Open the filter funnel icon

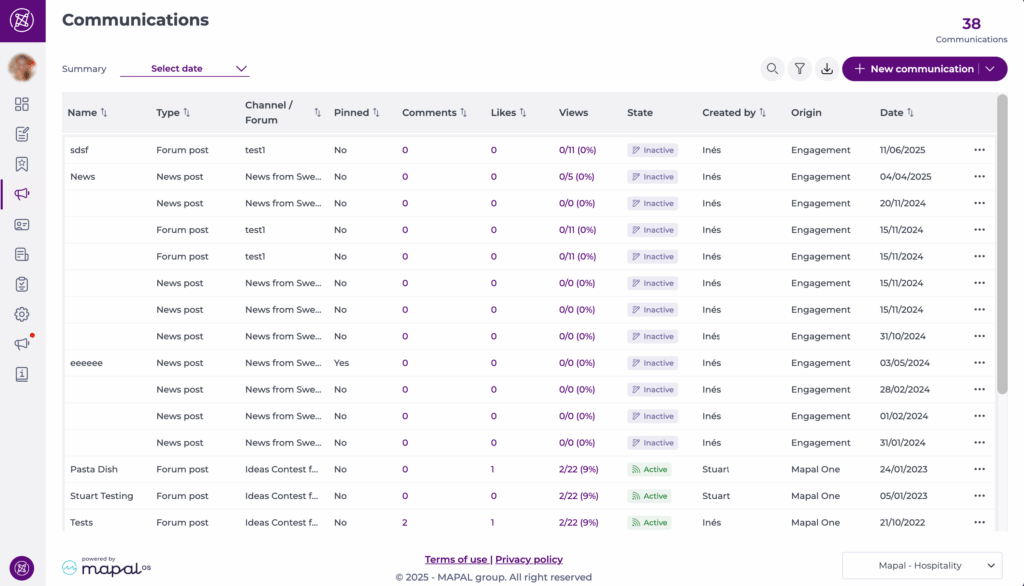point(799,69)
